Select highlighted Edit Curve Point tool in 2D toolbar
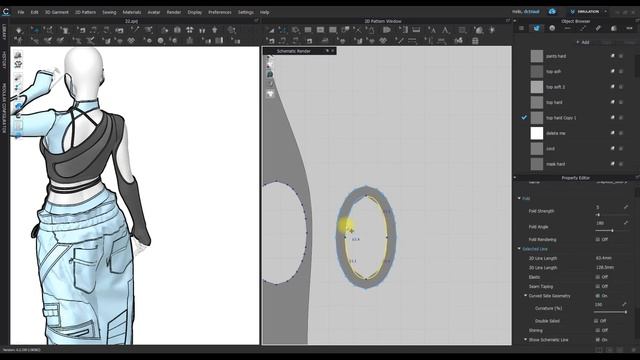Viewport: 640px width, 360px height. (x=283, y=30)
